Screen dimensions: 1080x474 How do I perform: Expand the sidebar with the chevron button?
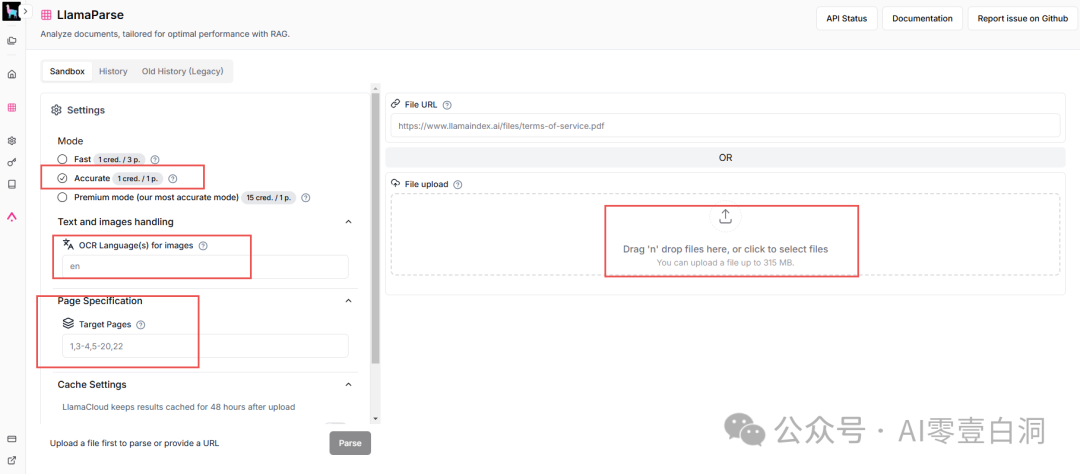point(26,12)
